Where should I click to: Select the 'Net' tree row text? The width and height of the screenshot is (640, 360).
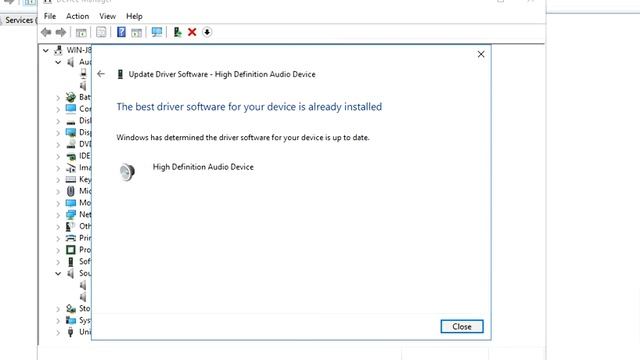[x=85, y=214]
